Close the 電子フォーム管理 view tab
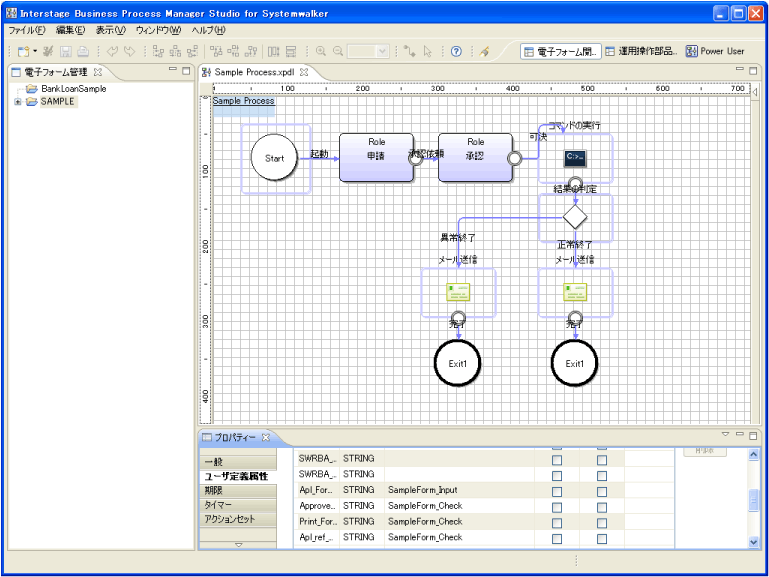Screen dimensions: 769x577 click(98, 72)
